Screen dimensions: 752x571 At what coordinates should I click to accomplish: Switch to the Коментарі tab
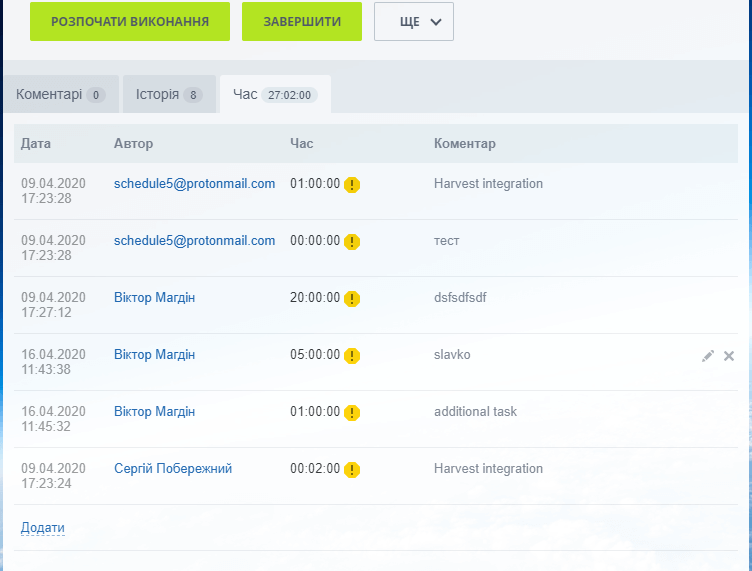(x=61, y=94)
